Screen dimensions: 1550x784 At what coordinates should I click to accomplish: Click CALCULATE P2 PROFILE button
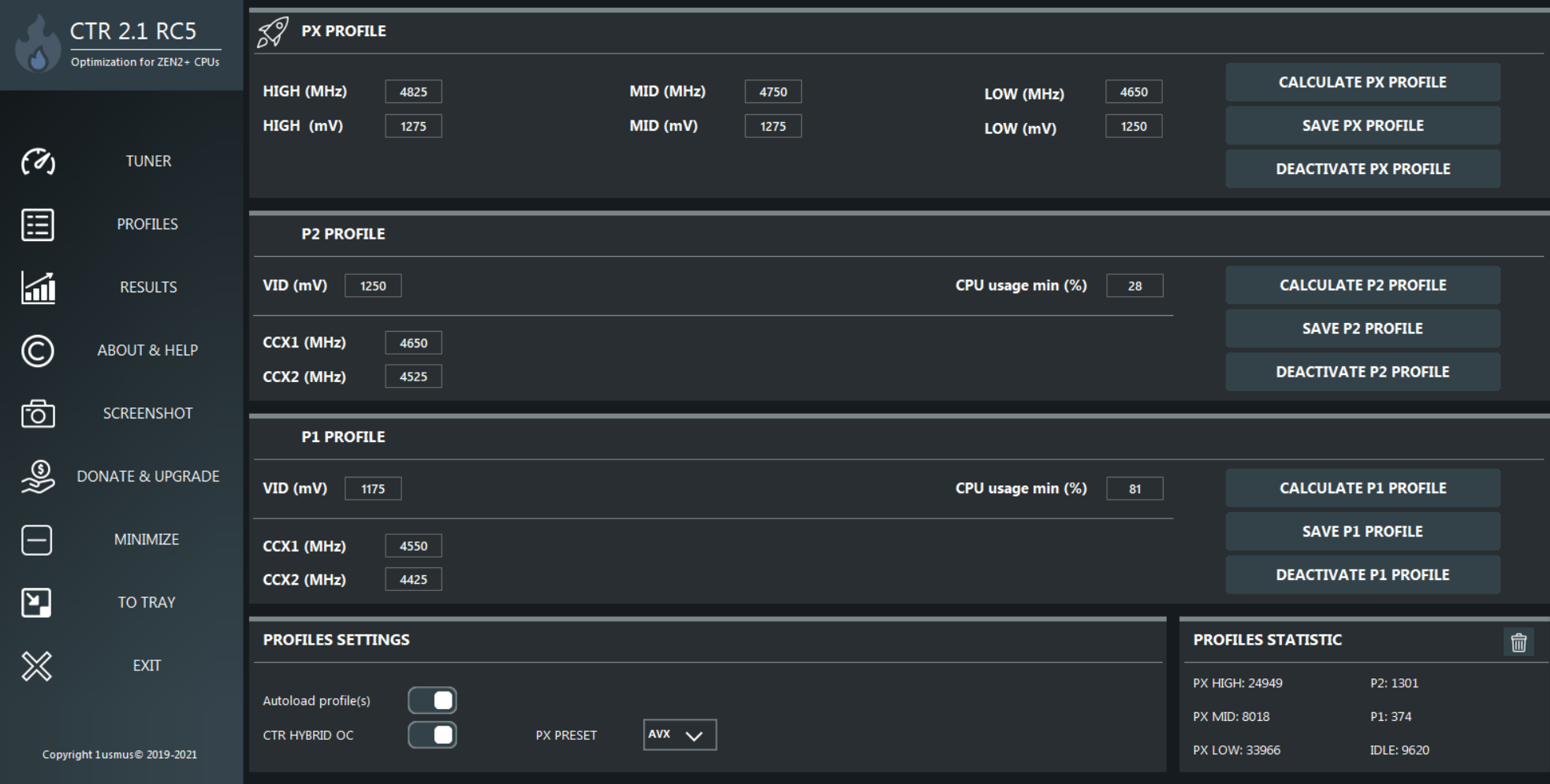click(1362, 285)
